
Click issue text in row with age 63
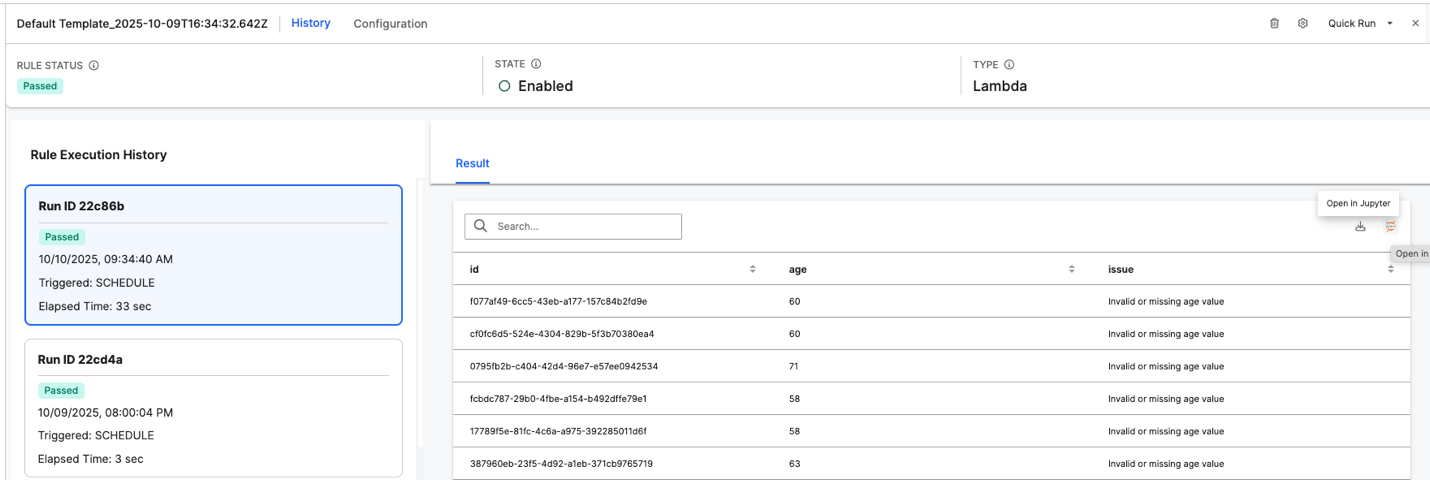pyautogui.click(x=1166, y=464)
